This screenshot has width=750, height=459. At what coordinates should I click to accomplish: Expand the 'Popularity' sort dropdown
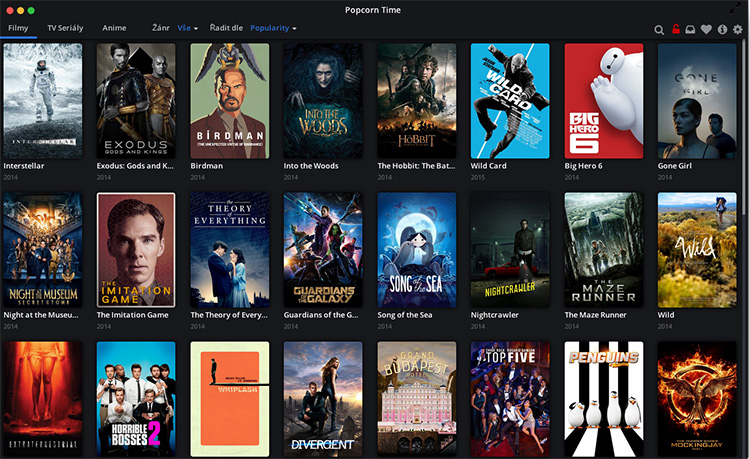tap(273, 28)
